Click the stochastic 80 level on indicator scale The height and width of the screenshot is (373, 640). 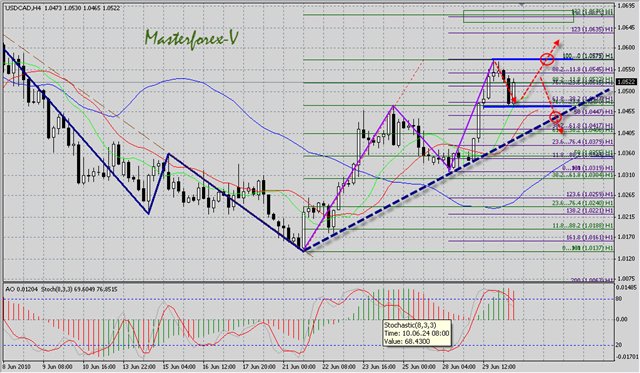(619, 299)
